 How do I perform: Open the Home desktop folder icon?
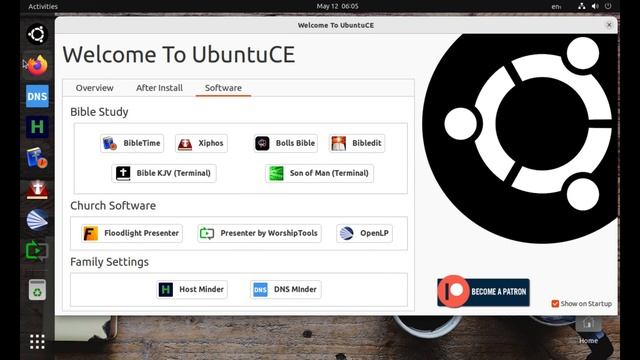588,330
